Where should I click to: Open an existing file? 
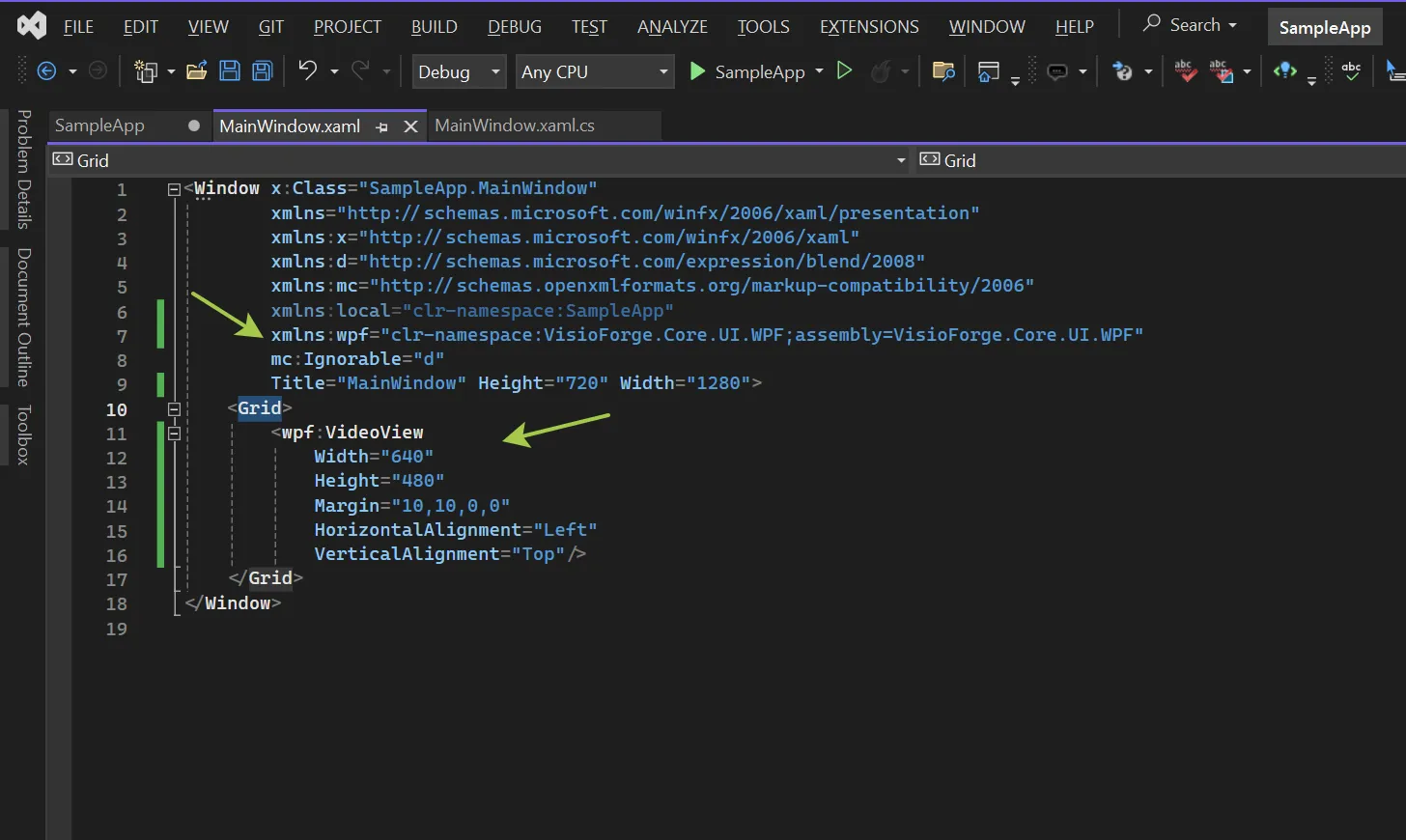[196, 70]
